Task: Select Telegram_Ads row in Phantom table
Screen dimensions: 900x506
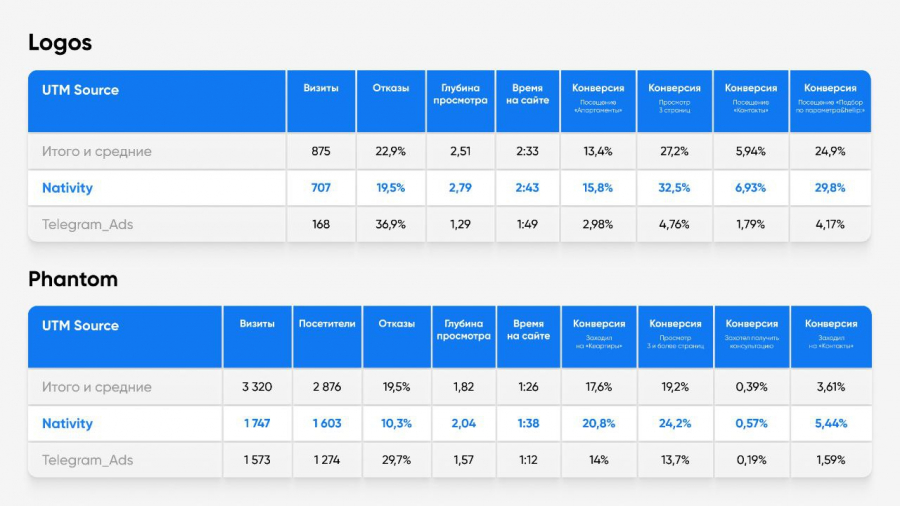Action: pyautogui.click(x=449, y=460)
